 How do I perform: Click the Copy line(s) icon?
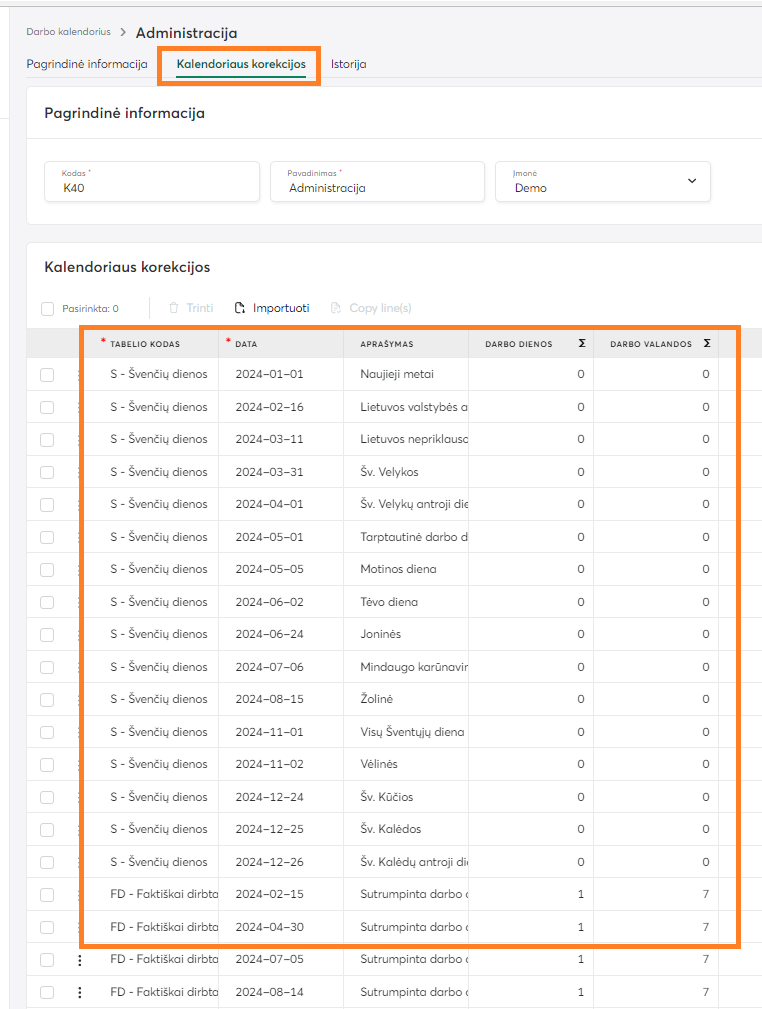[336, 308]
